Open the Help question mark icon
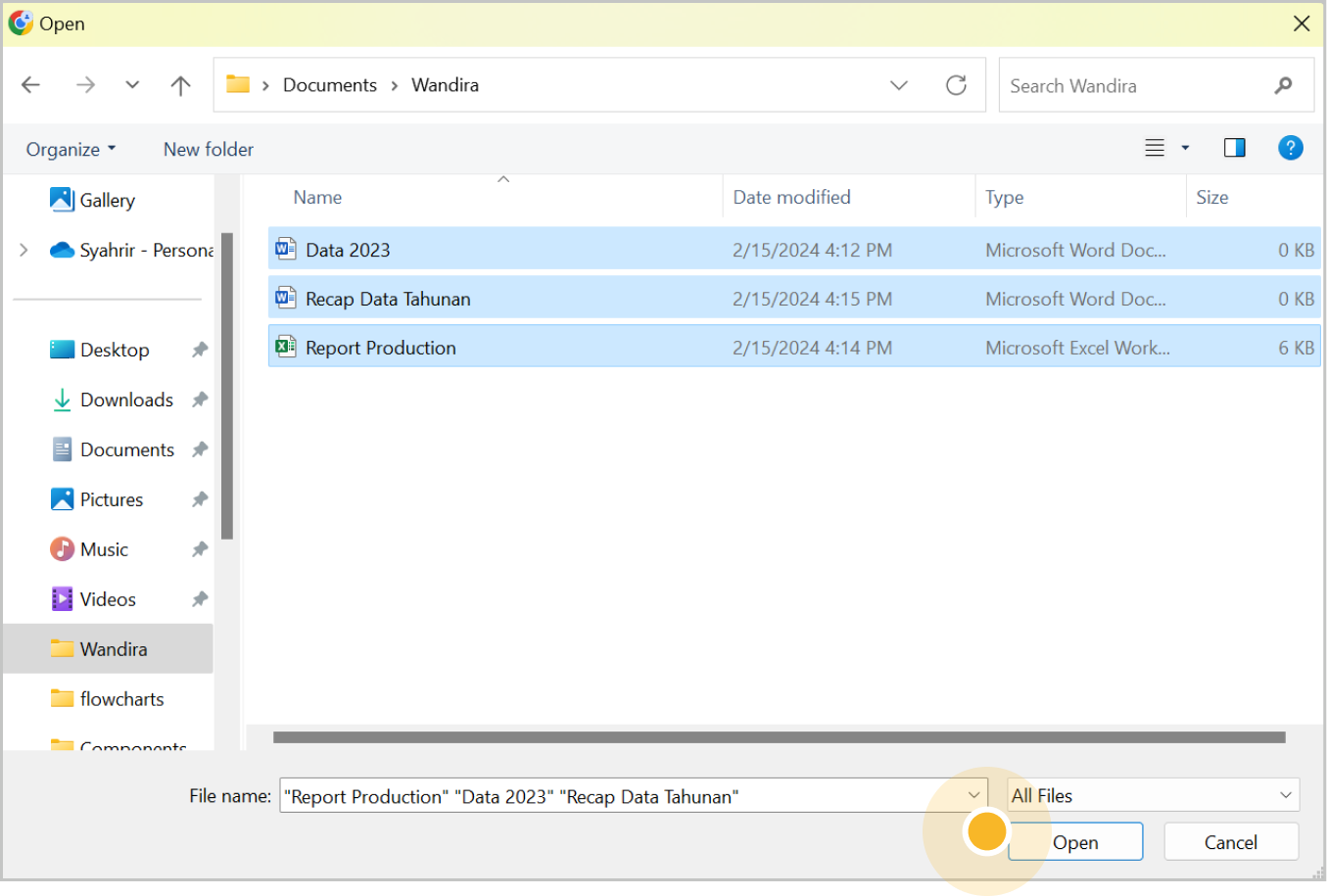This screenshot has height=896, width=1327. 1290,148
